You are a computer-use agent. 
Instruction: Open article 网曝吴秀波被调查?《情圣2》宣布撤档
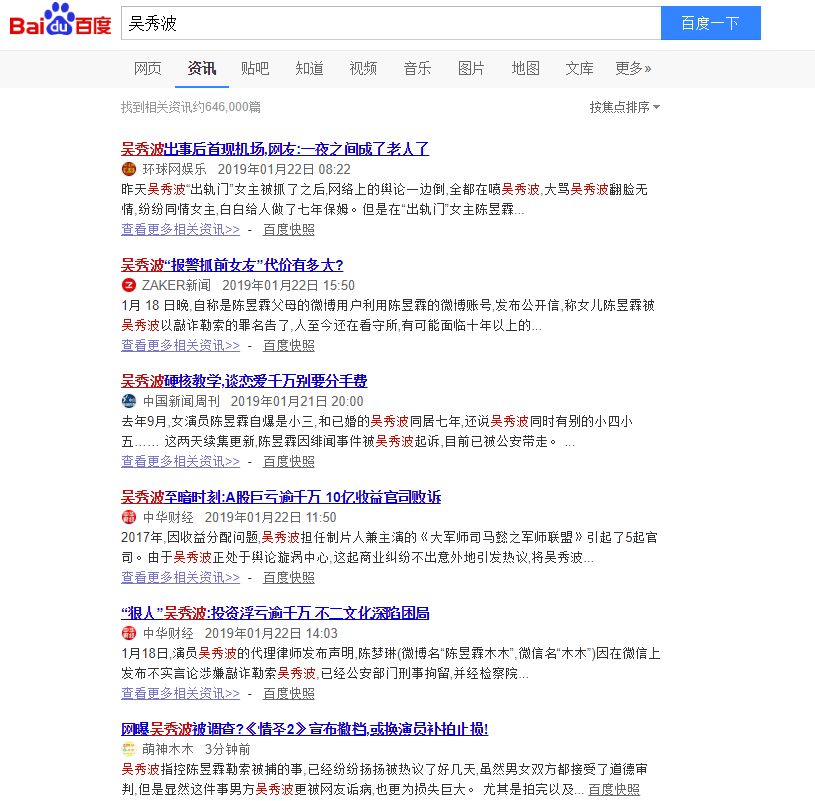pos(305,729)
